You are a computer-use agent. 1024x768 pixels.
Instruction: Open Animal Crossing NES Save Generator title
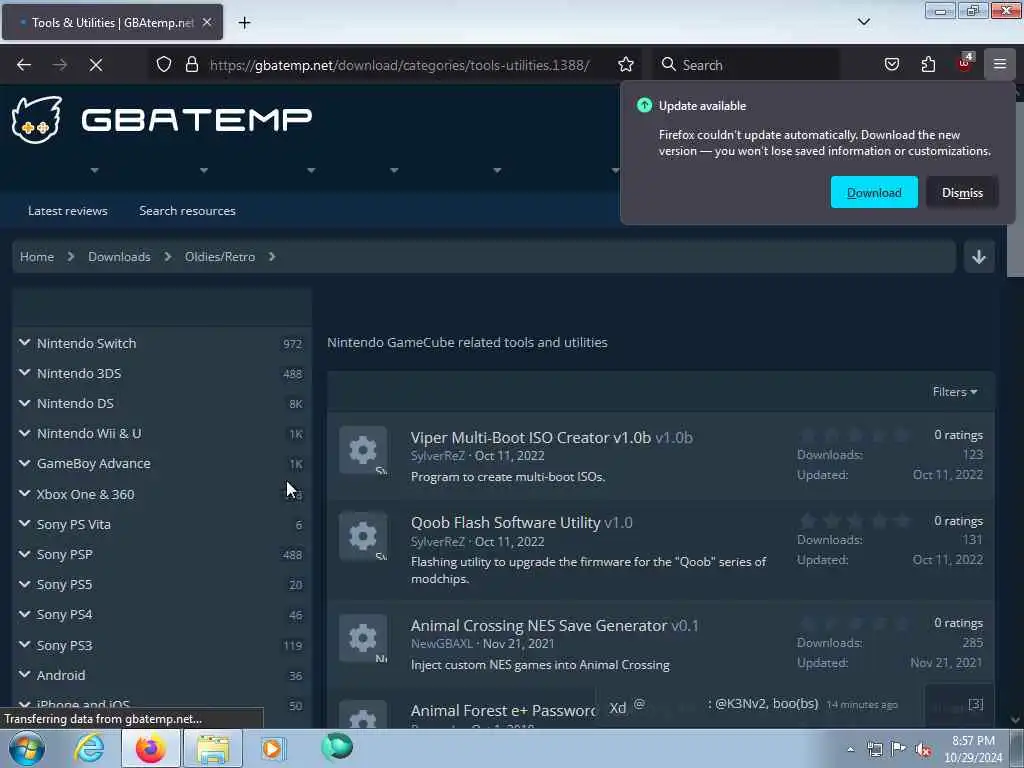539,626
